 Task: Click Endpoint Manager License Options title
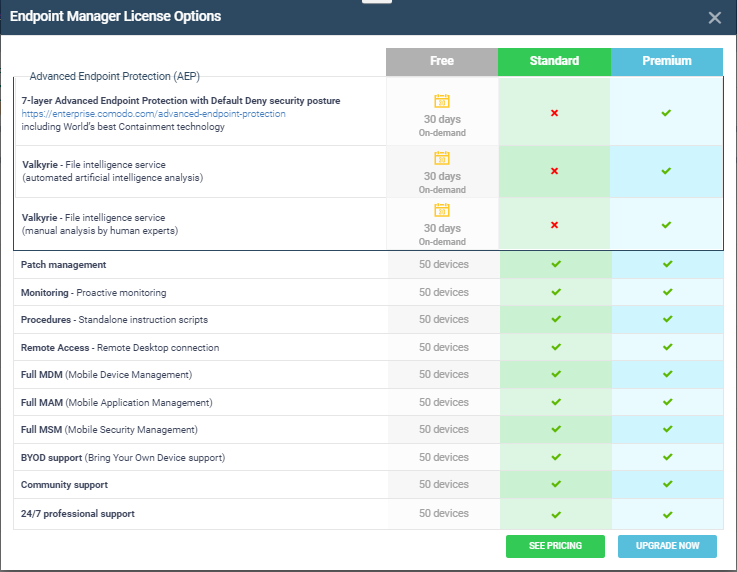tap(115, 16)
